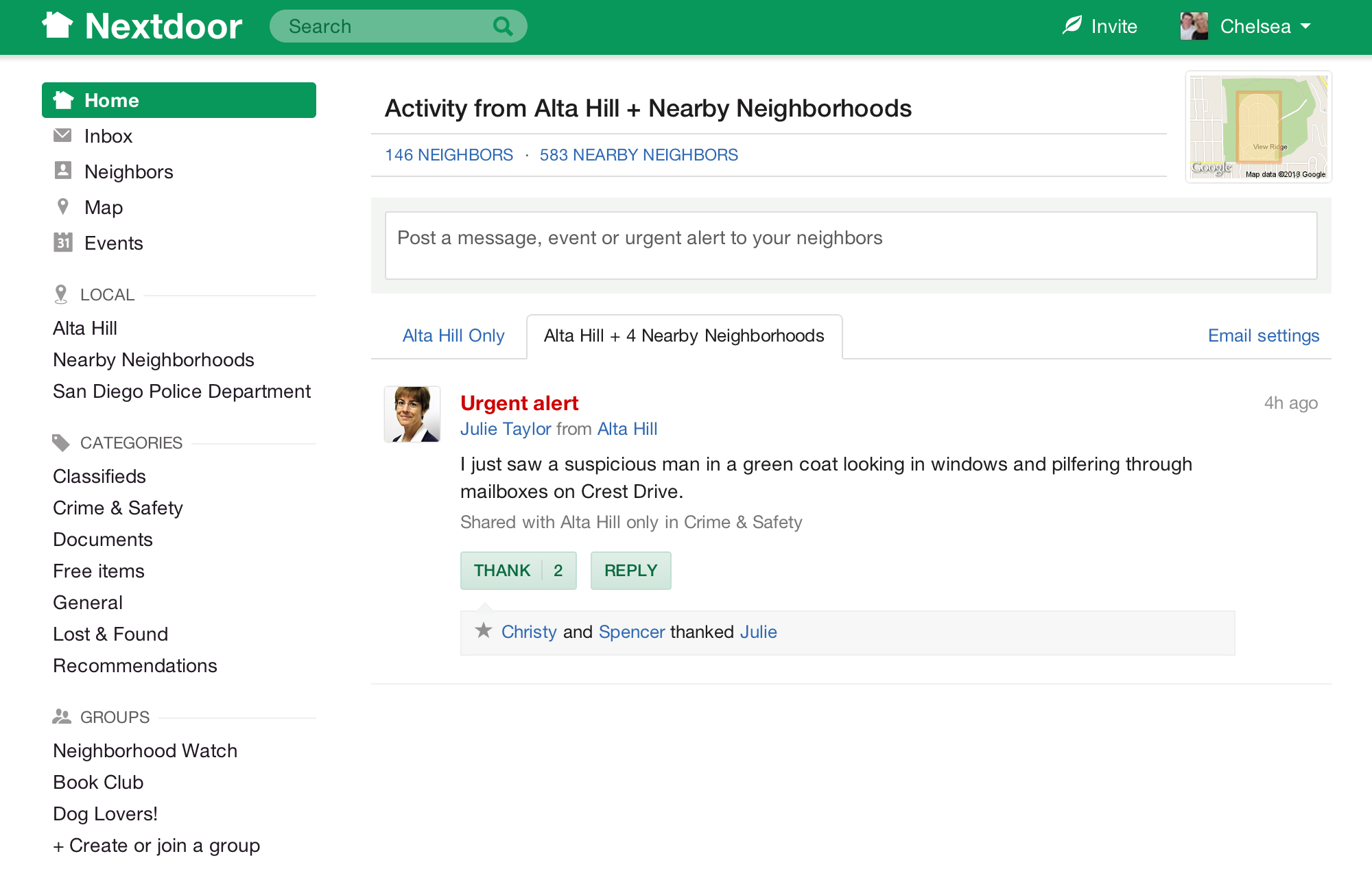Open Julie Taylor's profile photo
This screenshot has width=1372, height=891.
(412, 414)
